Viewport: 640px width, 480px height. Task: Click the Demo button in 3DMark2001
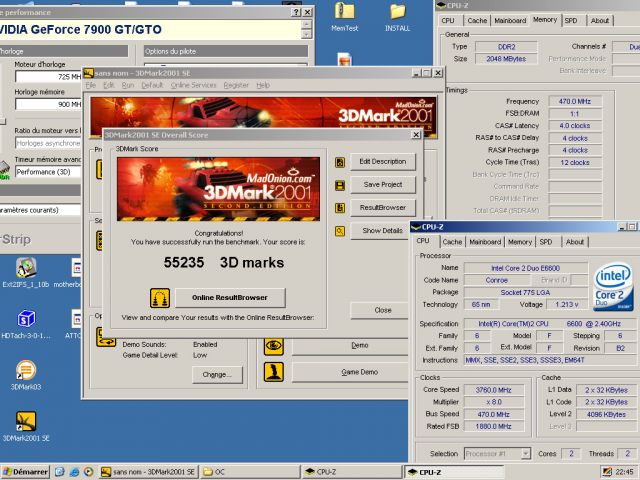(350, 346)
